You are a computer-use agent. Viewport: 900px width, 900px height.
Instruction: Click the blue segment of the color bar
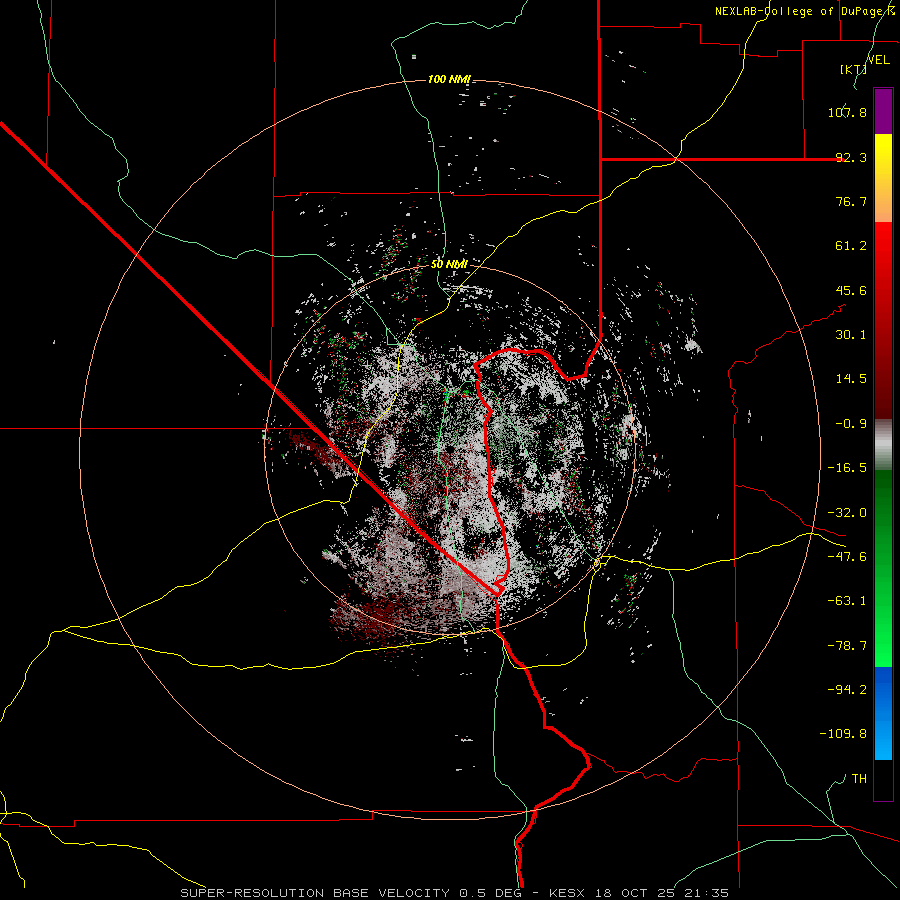883,713
